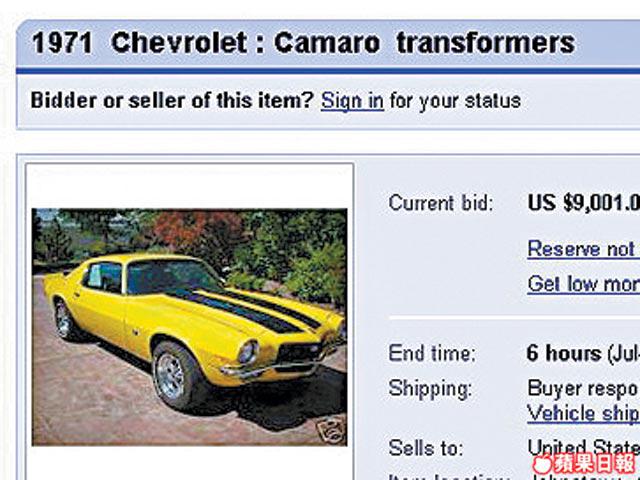This screenshot has height=480, width=640.
Task: Select the listing title 1971 Chevrolet Camaro transformers
Action: coord(303,43)
